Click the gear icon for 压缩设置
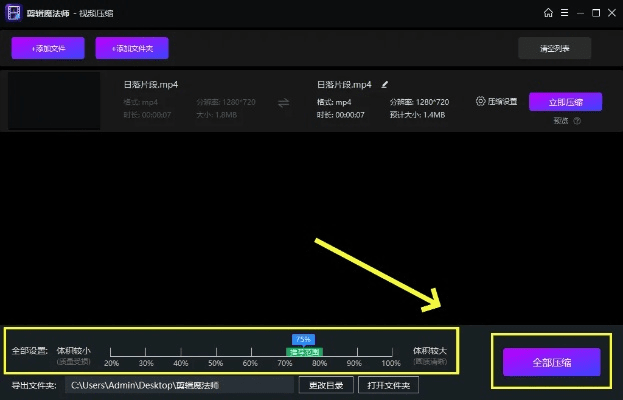Viewport: 623px width, 400px height. (480, 102)
